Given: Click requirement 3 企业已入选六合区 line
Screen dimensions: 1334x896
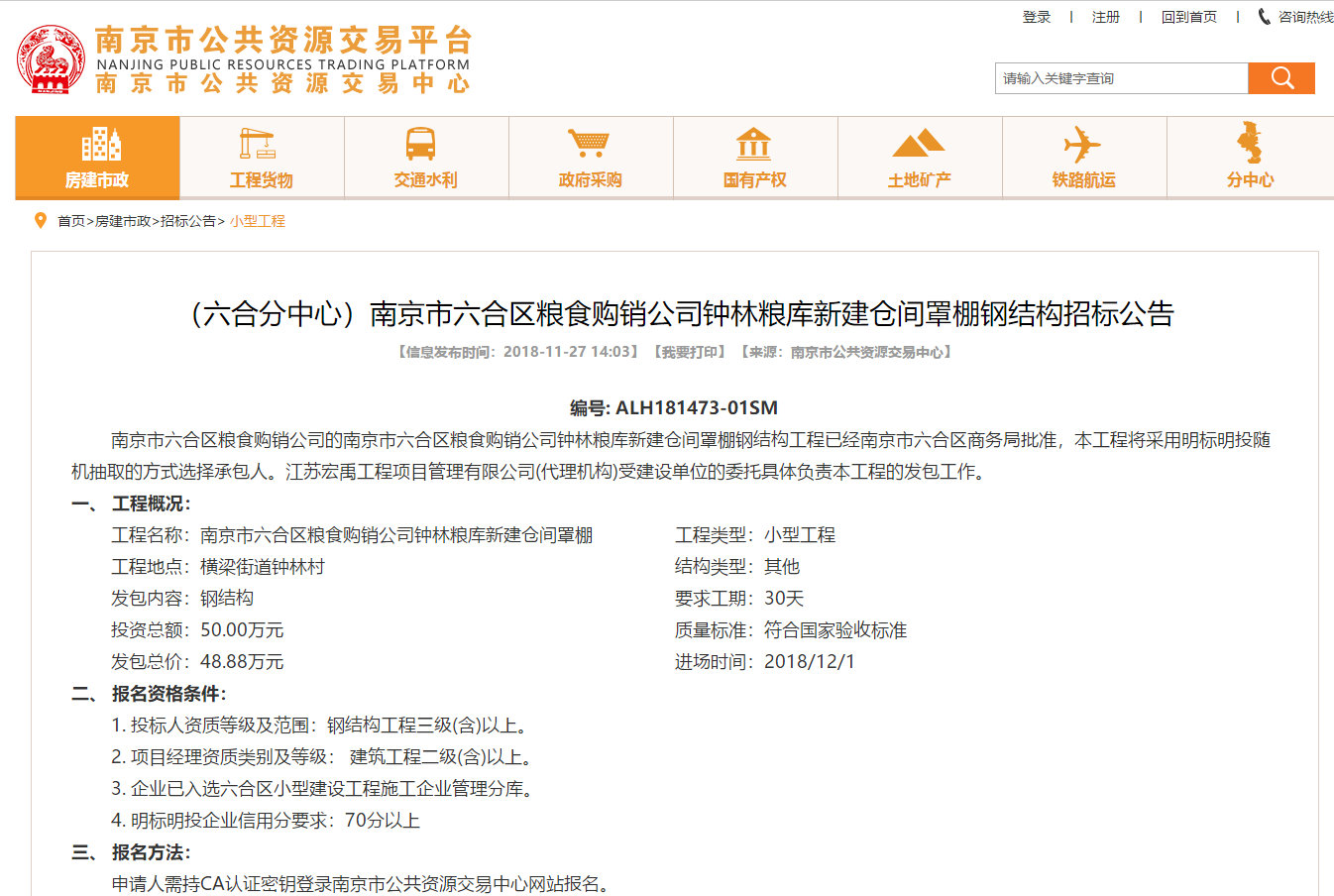Looking at the screenshot, I should pyautogui.click(x=325, y=789).
